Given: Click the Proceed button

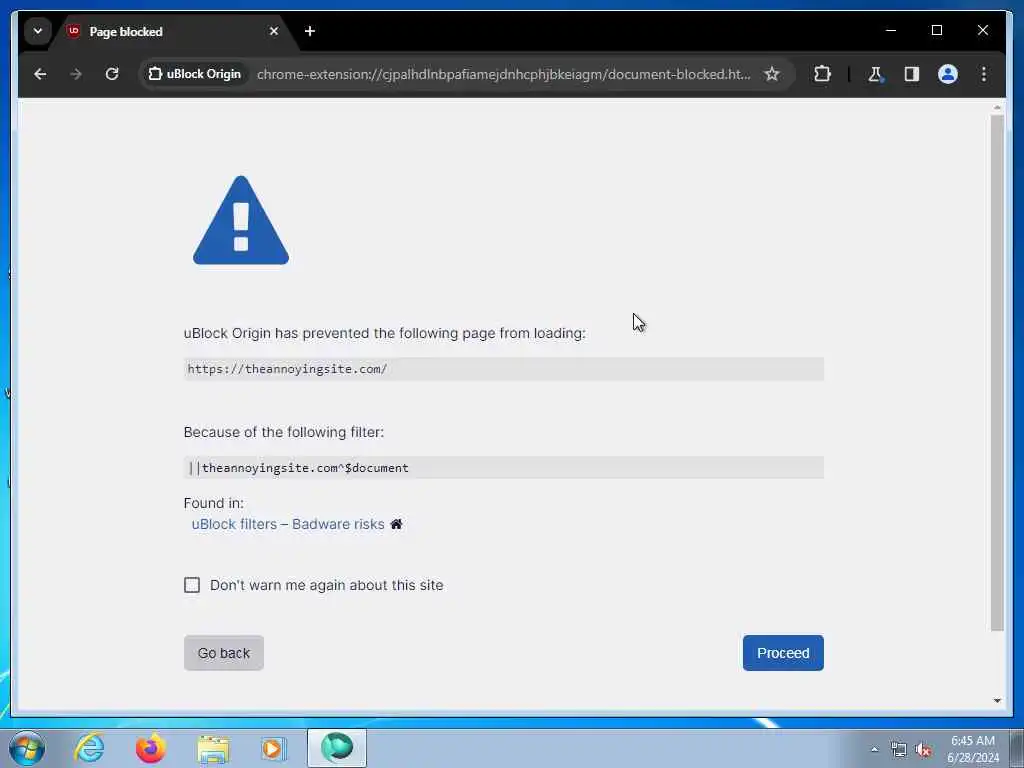Looking at the screenshot, I should [783, 652].
